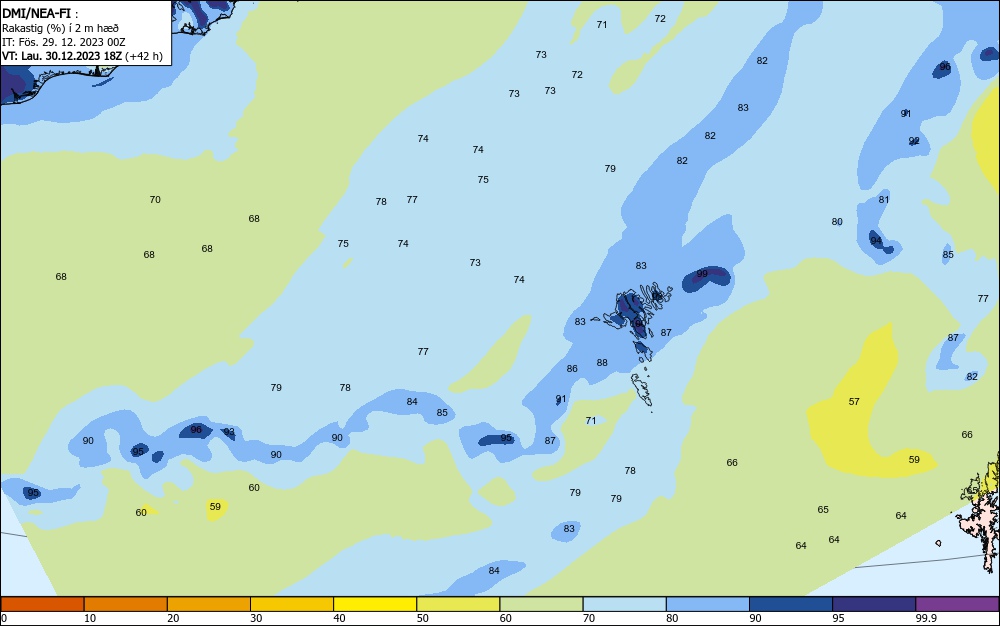Click the "30" legend tick label

(x=256, y=618)
